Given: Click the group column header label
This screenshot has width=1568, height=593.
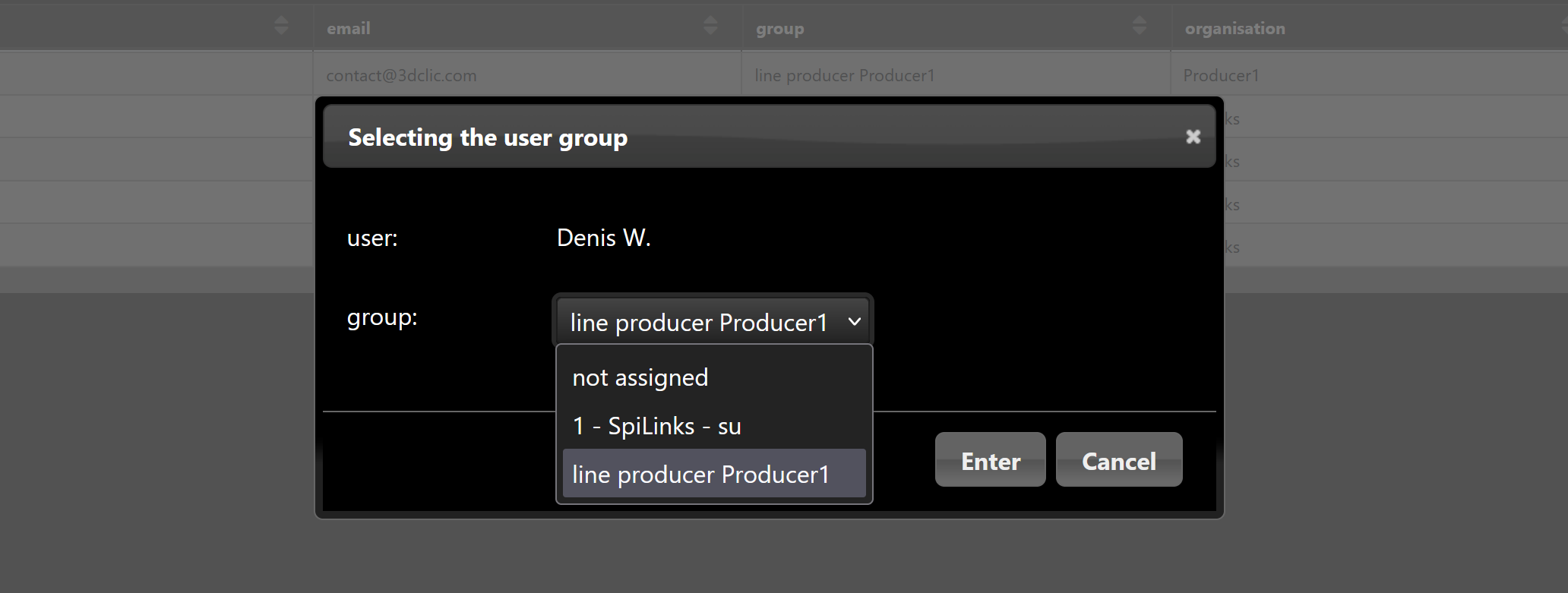Looking at the screenshot, I should (x=779, y=29).
